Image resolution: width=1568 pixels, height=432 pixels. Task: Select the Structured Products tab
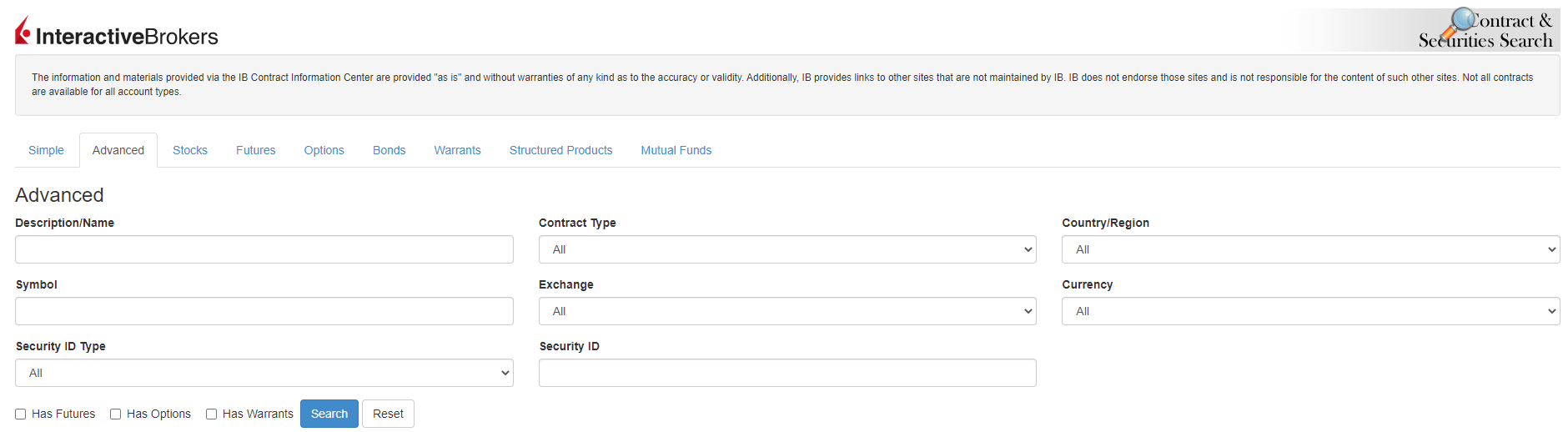coord(560,150)
